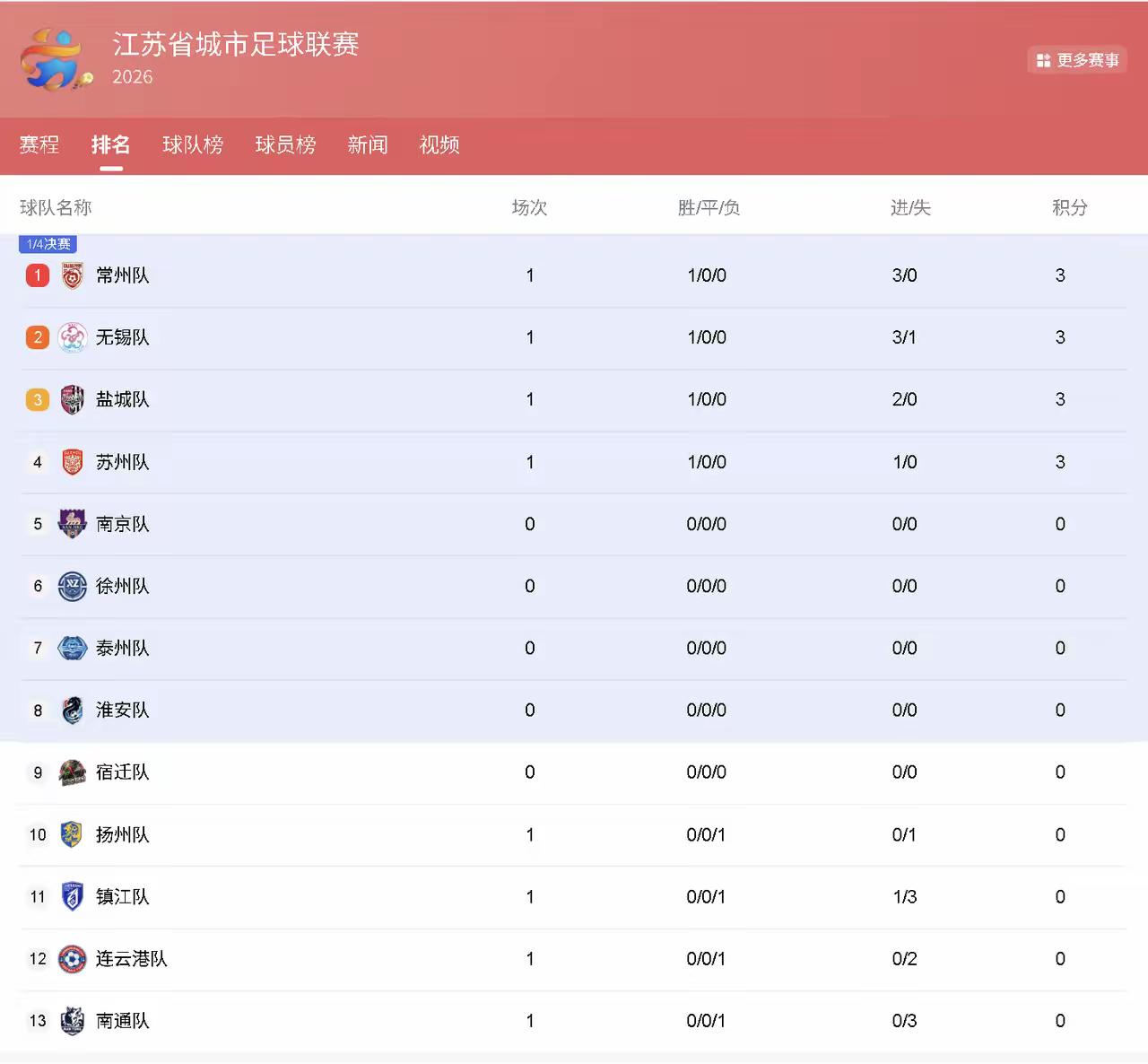The width and height of the screenshot is (1148, 1064).
Task: Click 苏州队 goals value 1/0
Action: (x=904, y=462)
